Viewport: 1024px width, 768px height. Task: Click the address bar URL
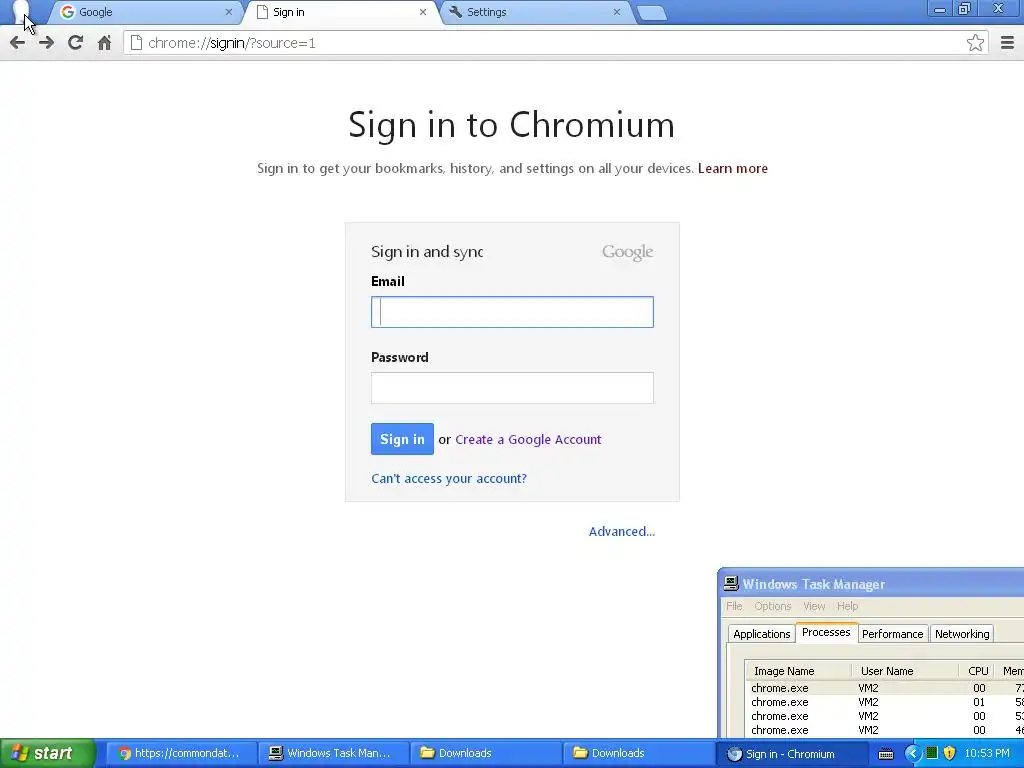pos(232,43)
